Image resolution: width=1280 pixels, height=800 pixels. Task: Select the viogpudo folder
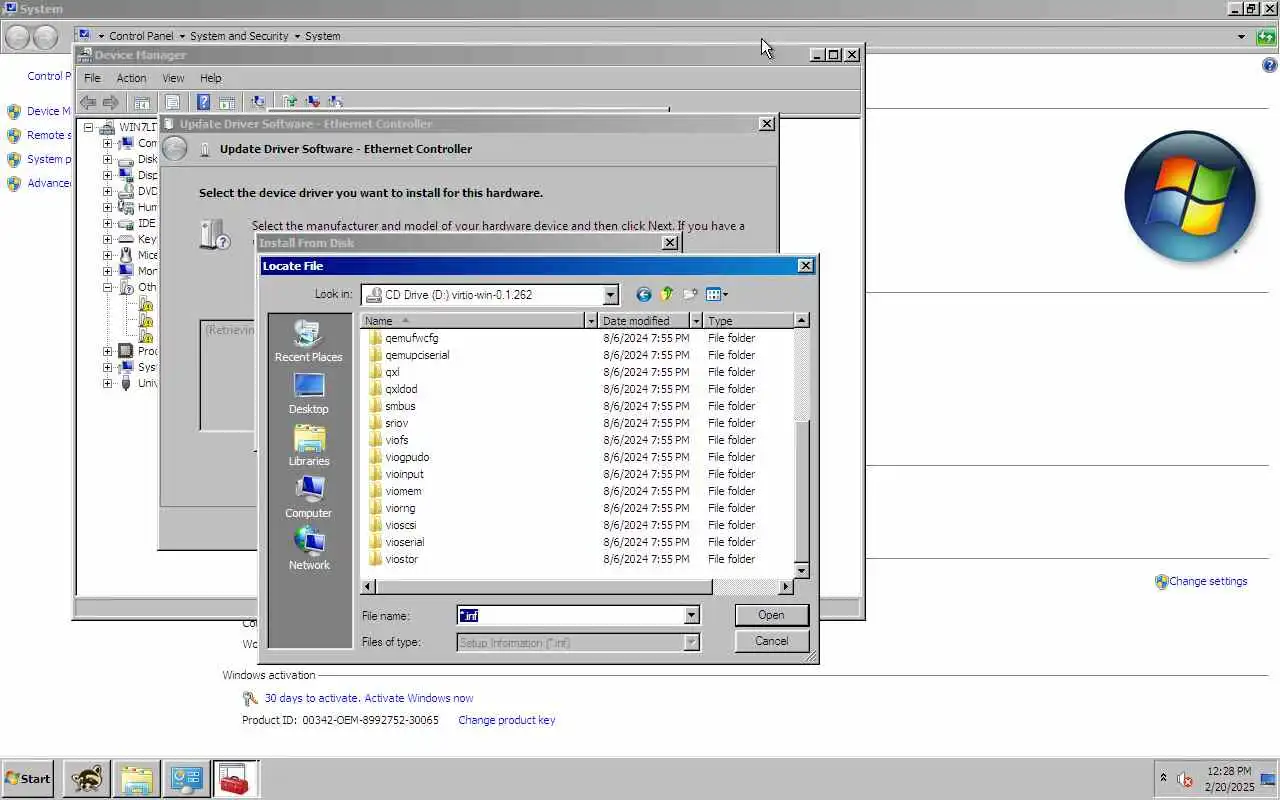pos(406,457)
